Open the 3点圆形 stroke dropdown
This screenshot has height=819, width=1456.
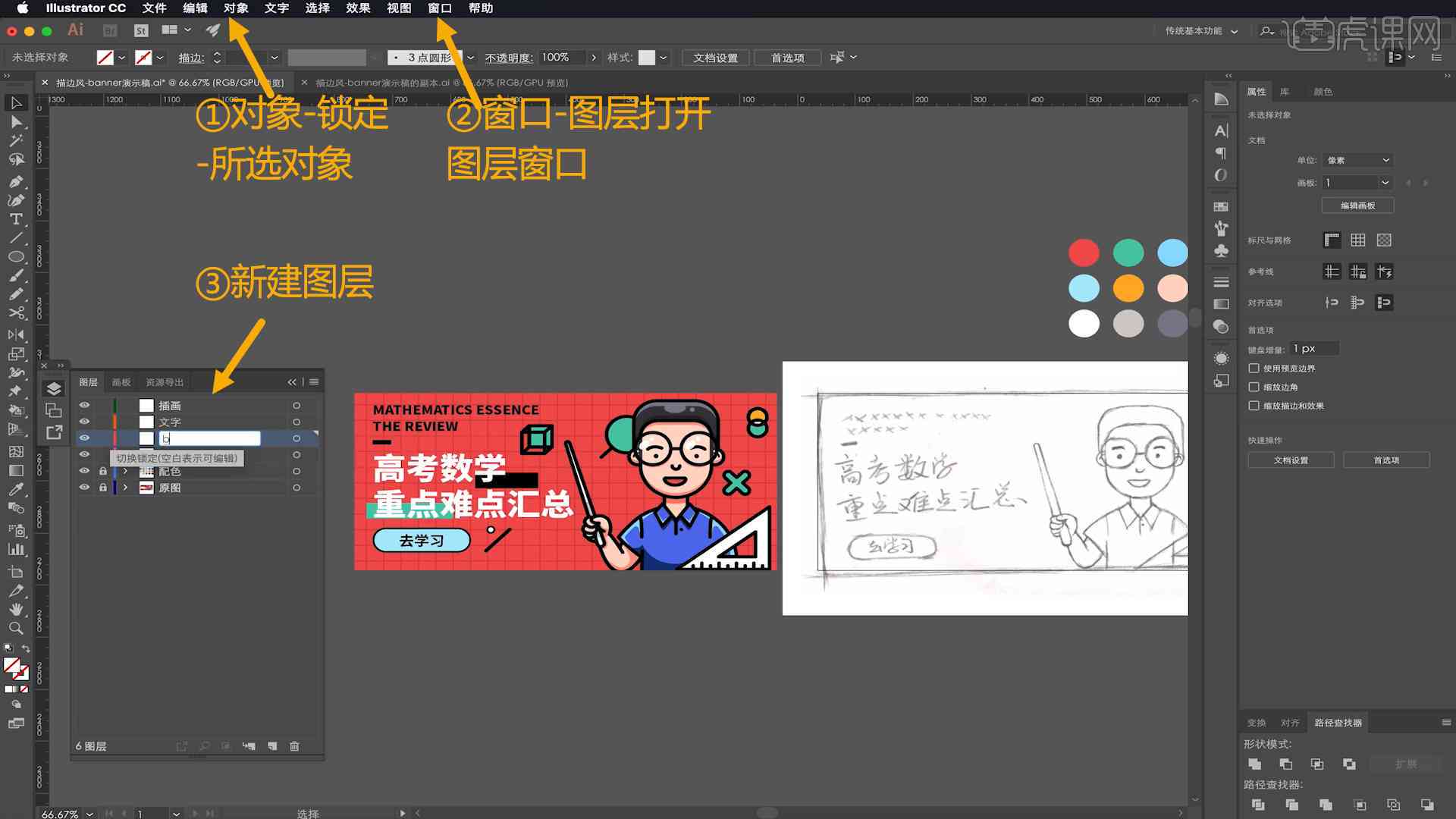tap(469, 57)
